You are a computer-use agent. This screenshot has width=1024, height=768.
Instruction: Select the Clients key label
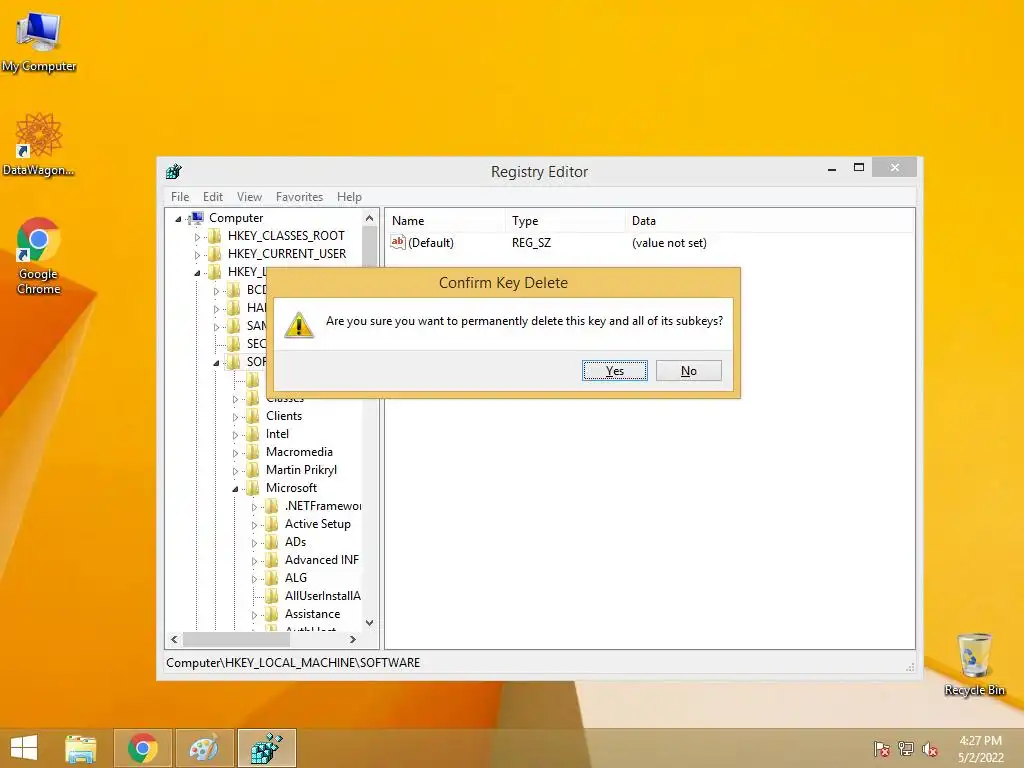pos(283,416)
